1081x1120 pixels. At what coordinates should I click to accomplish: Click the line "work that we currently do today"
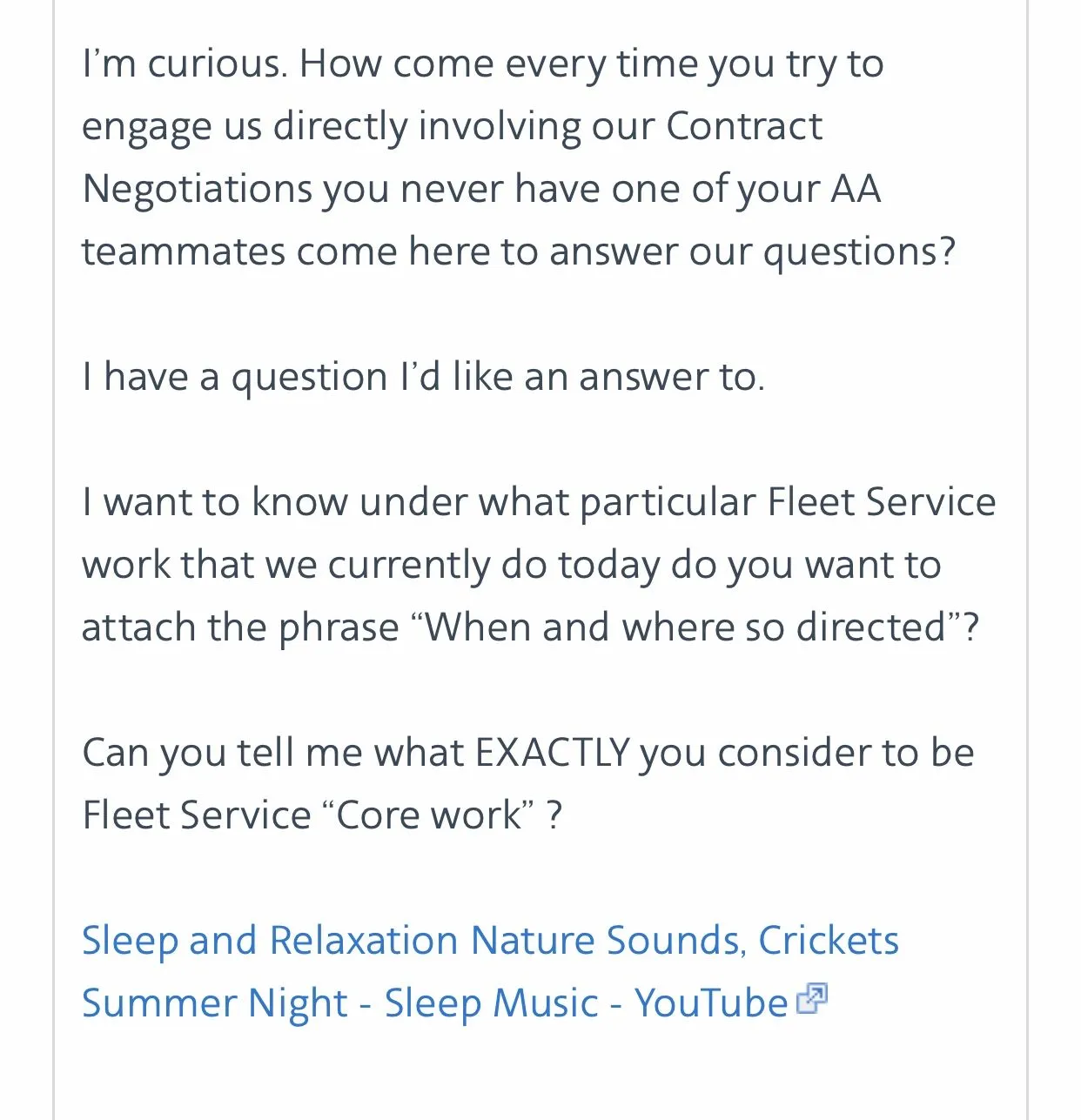(511, 566)
